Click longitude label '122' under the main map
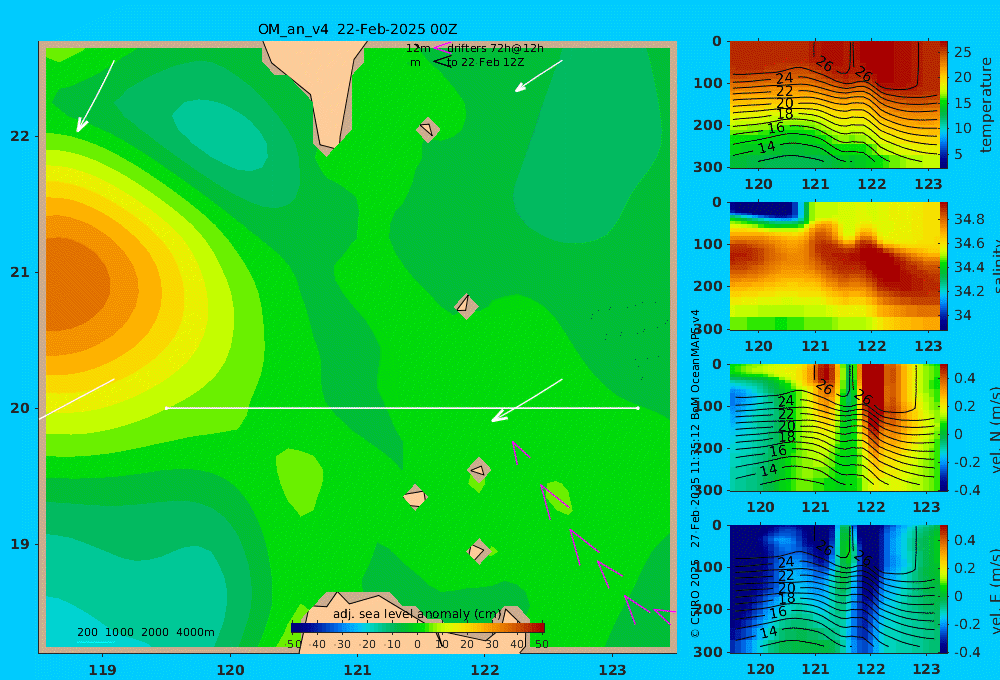This screenshot has height=680, width=1000. [485, 670]
